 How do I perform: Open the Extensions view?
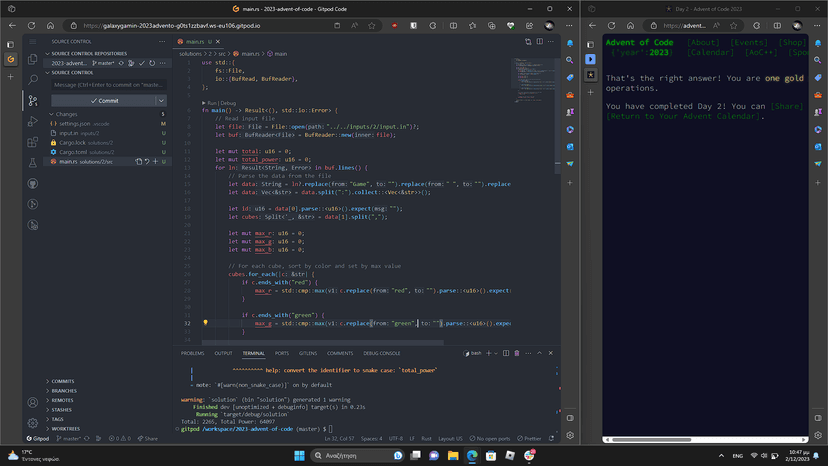33,142
